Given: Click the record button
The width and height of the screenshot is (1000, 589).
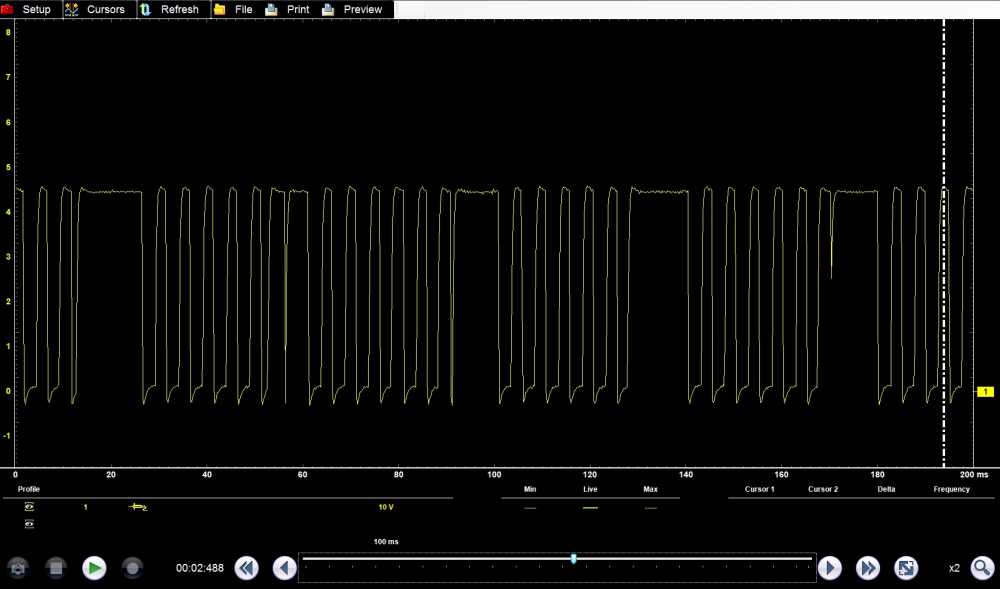Looking at the screenshot, I should (x=132, y=568).
